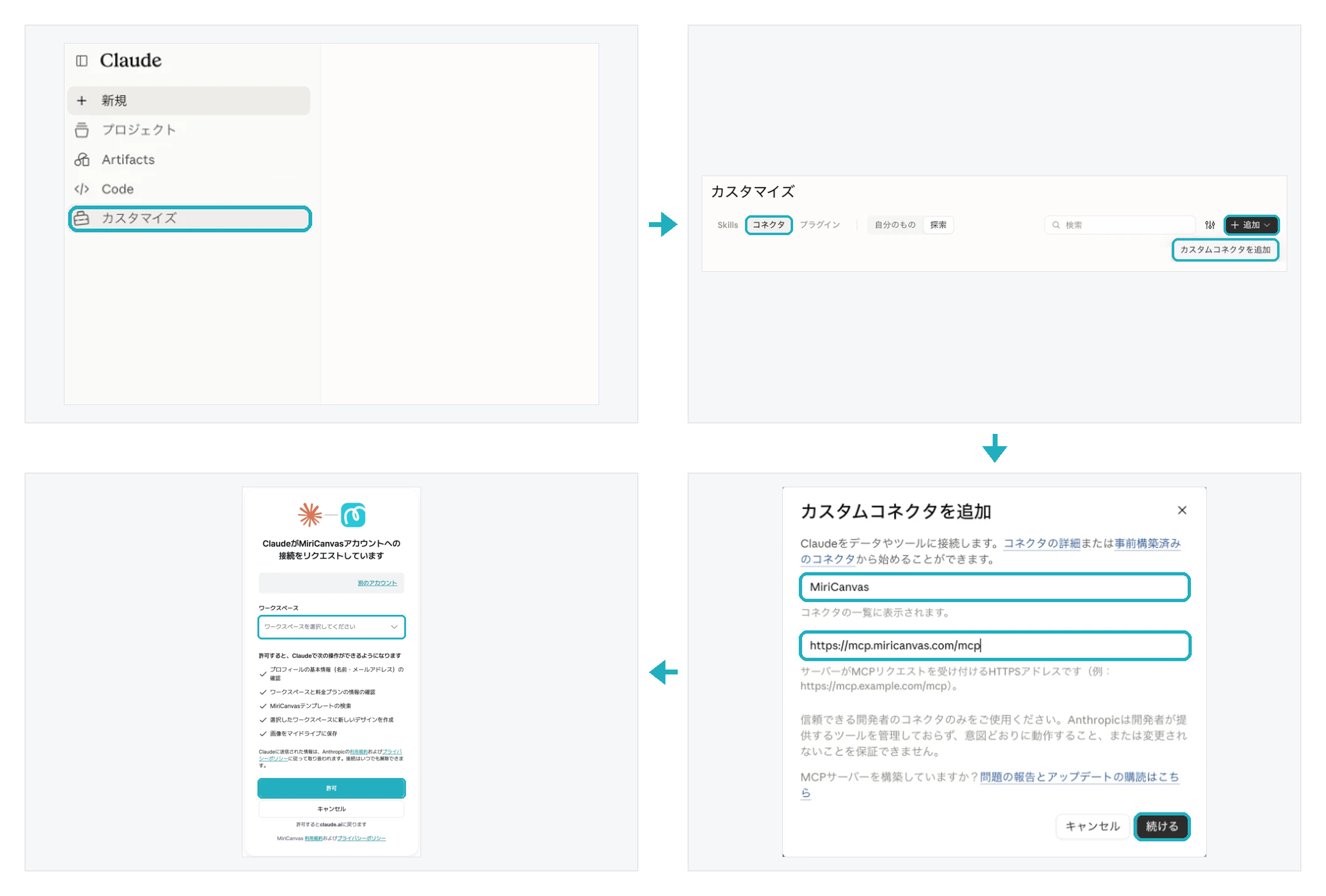Open the 事前構築済み link text
The width and height of the screenshot is (1326, 896).
pyautogui.click(x=1147, y=543)
